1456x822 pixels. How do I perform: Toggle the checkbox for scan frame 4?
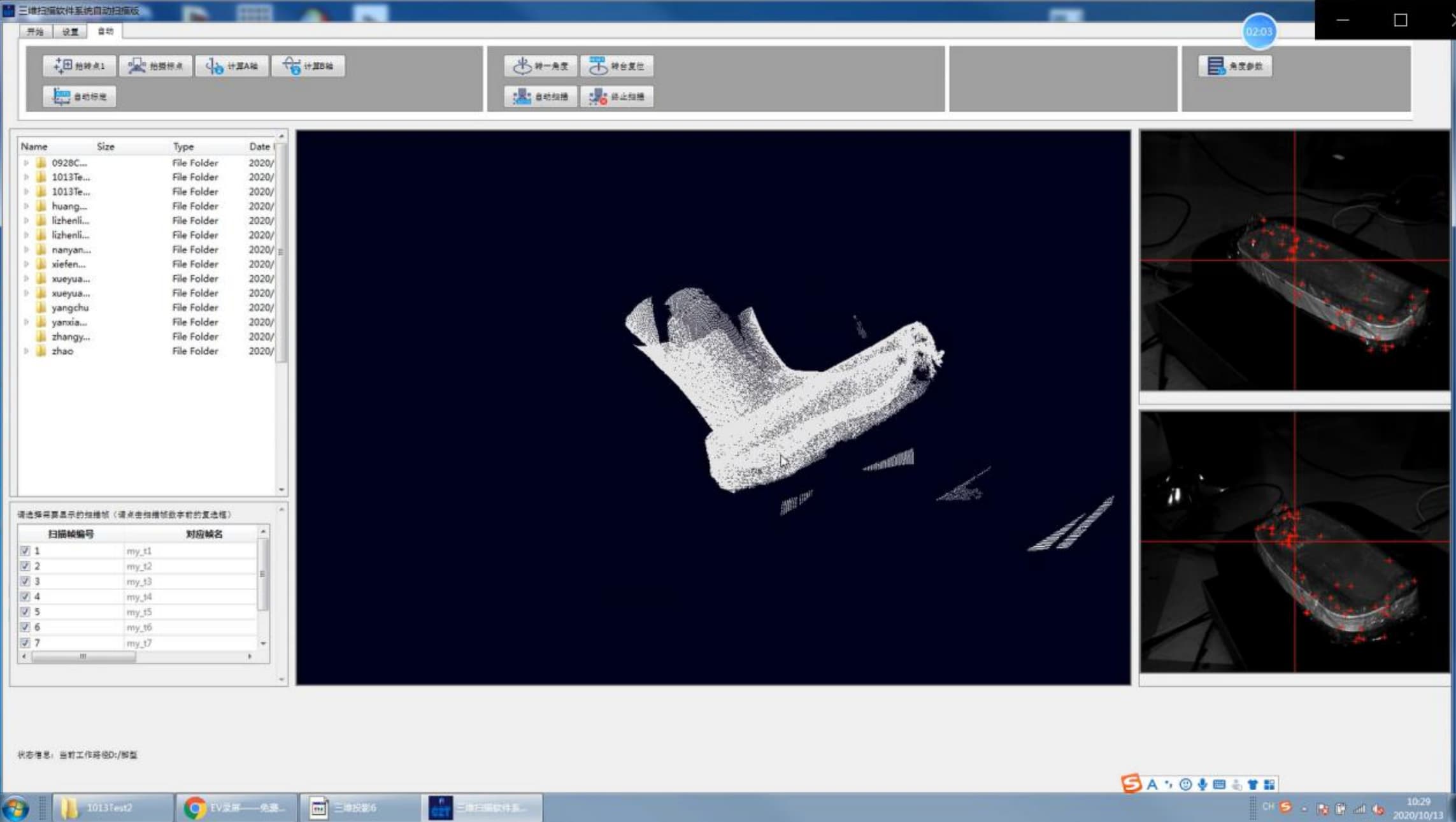[25, 597]
